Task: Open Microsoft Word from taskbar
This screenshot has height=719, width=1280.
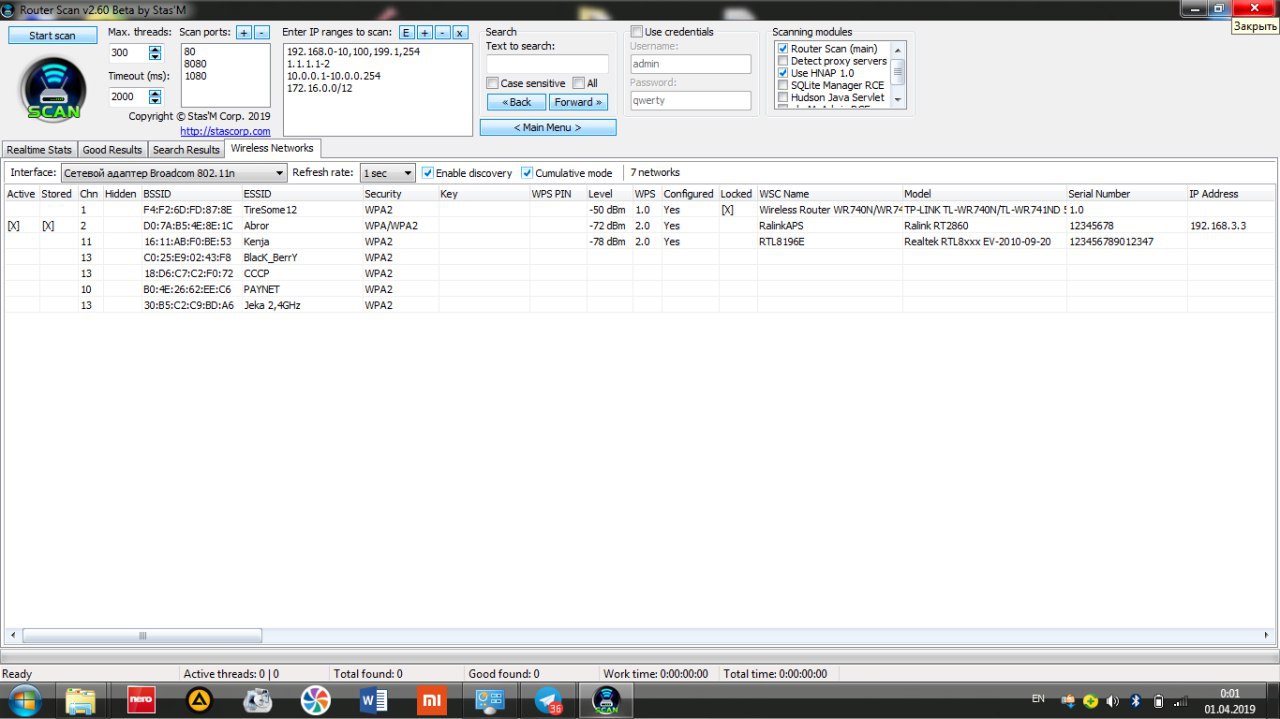Action: pos(374,700)
